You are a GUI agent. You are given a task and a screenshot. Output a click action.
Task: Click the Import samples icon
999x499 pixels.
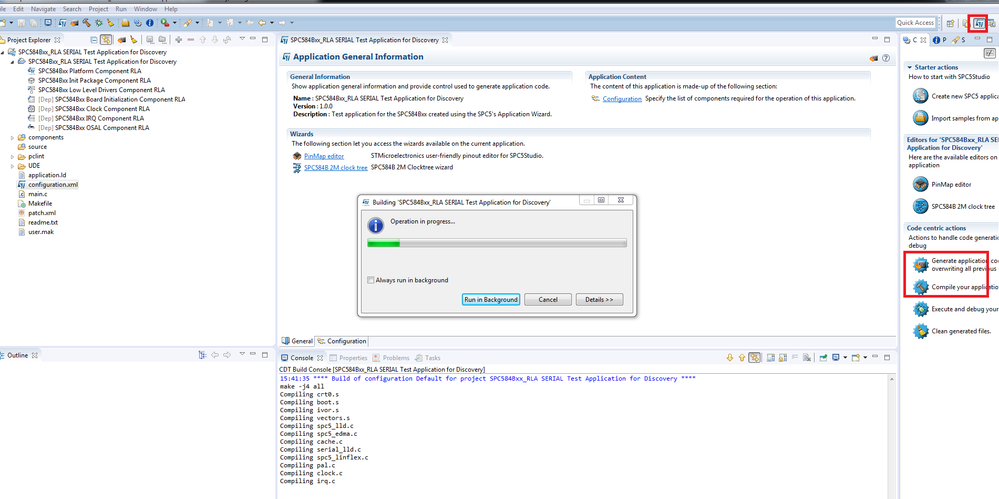[x=920, y=118]
